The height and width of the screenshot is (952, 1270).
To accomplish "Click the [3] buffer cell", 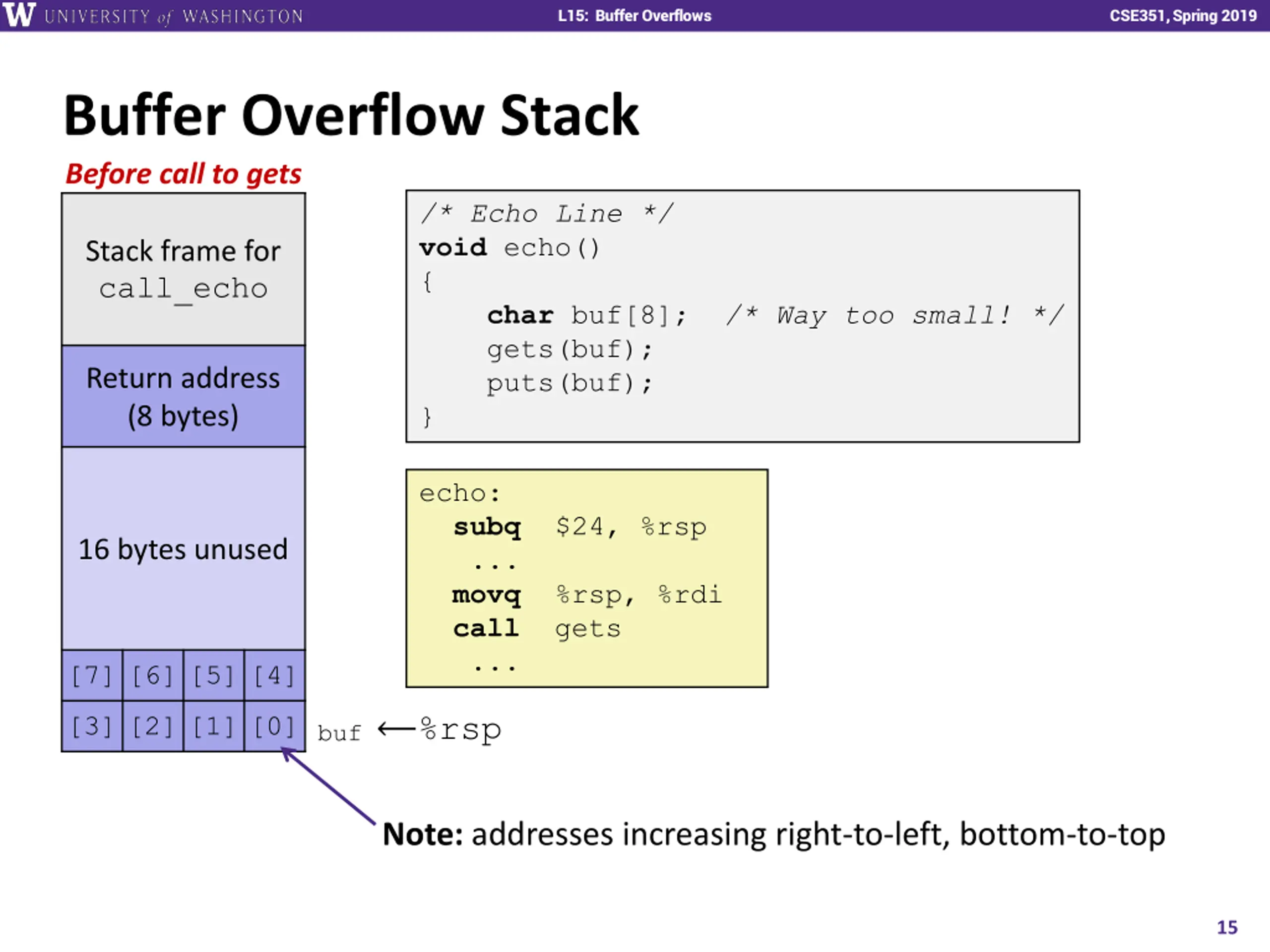I will tap(92, 726).
